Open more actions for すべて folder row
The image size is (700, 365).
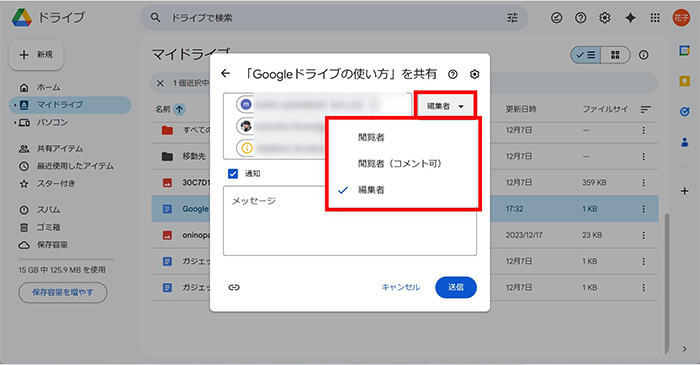pyautogui.click(x=643, y=130)
